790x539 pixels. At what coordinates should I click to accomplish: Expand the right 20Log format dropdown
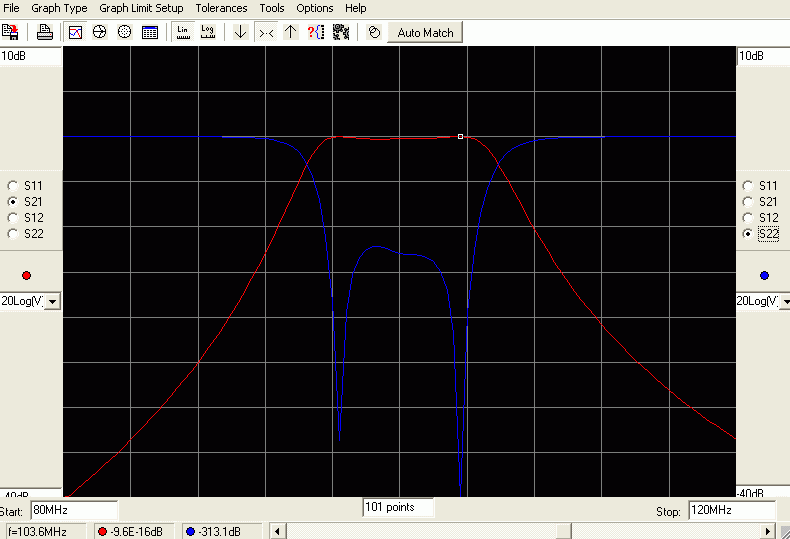(785, 302)
